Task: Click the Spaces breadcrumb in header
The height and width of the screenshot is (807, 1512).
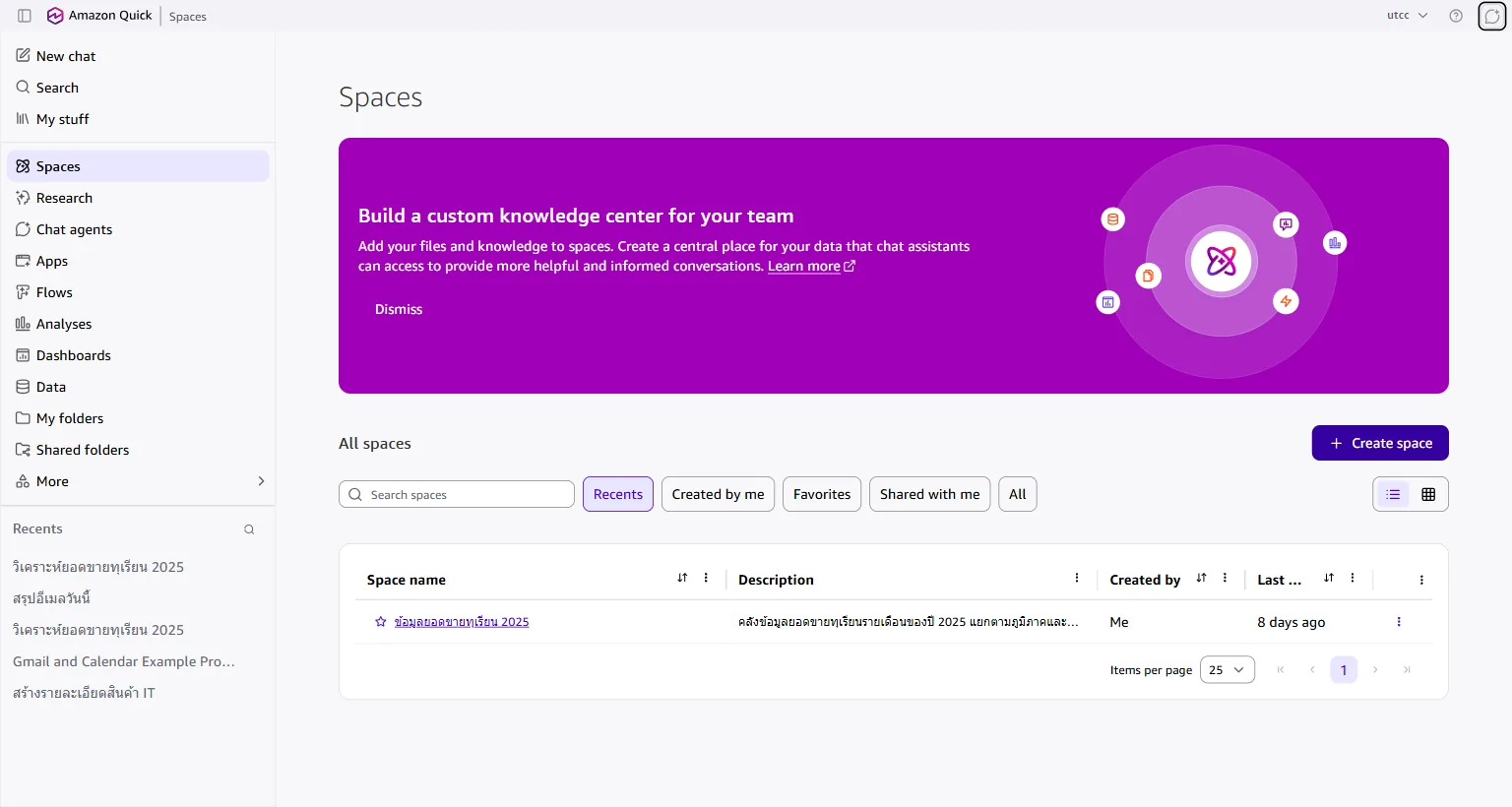Action: [x=188, y=17]
